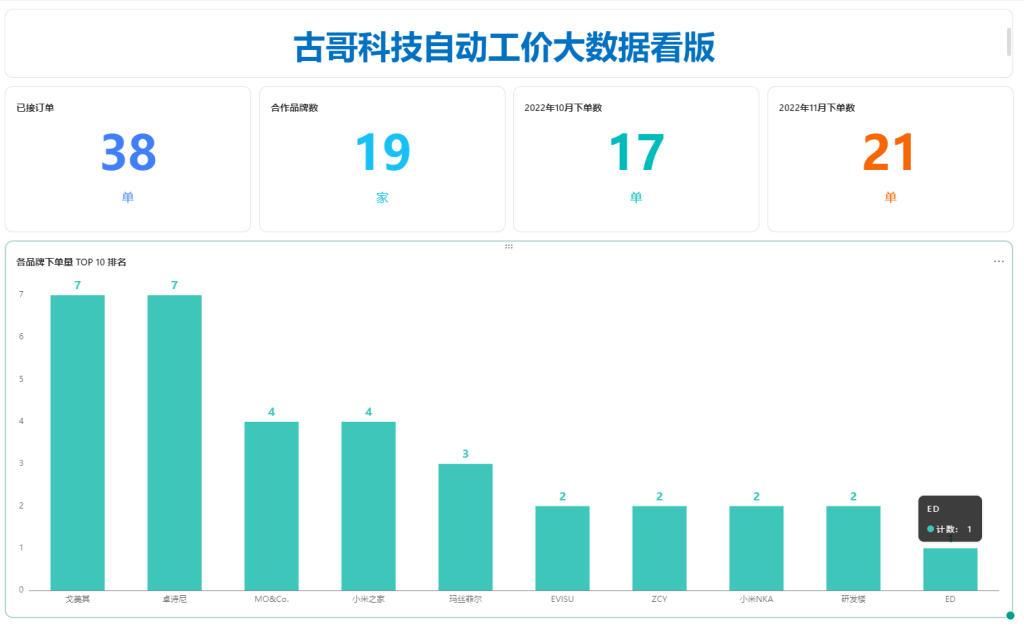Click the 合作品牌数 card label
1024x627 pixels.
295,108
